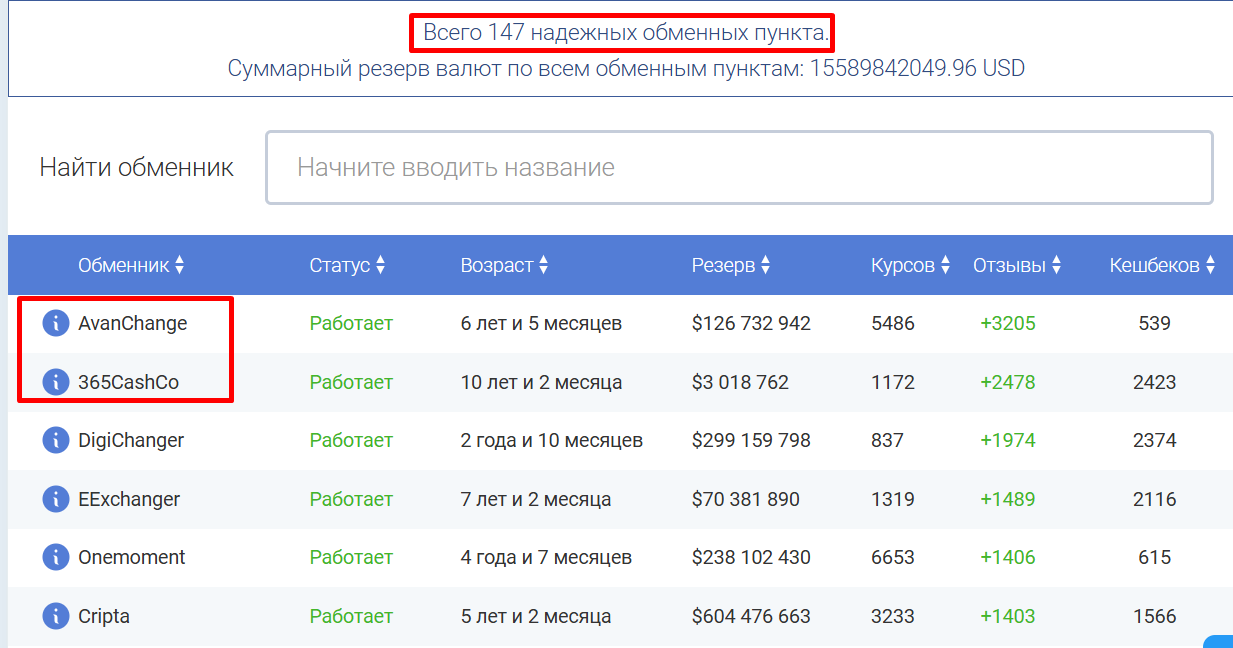
Task: Click EExchanger rates count 1319
Action: coord(893,499)
